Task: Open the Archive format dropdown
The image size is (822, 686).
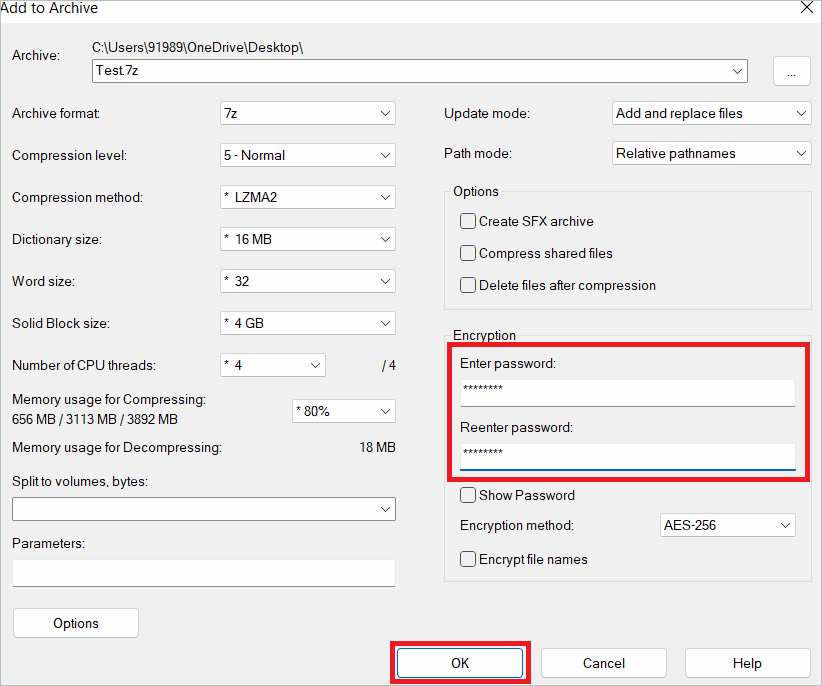Action: tap(307, 113)
